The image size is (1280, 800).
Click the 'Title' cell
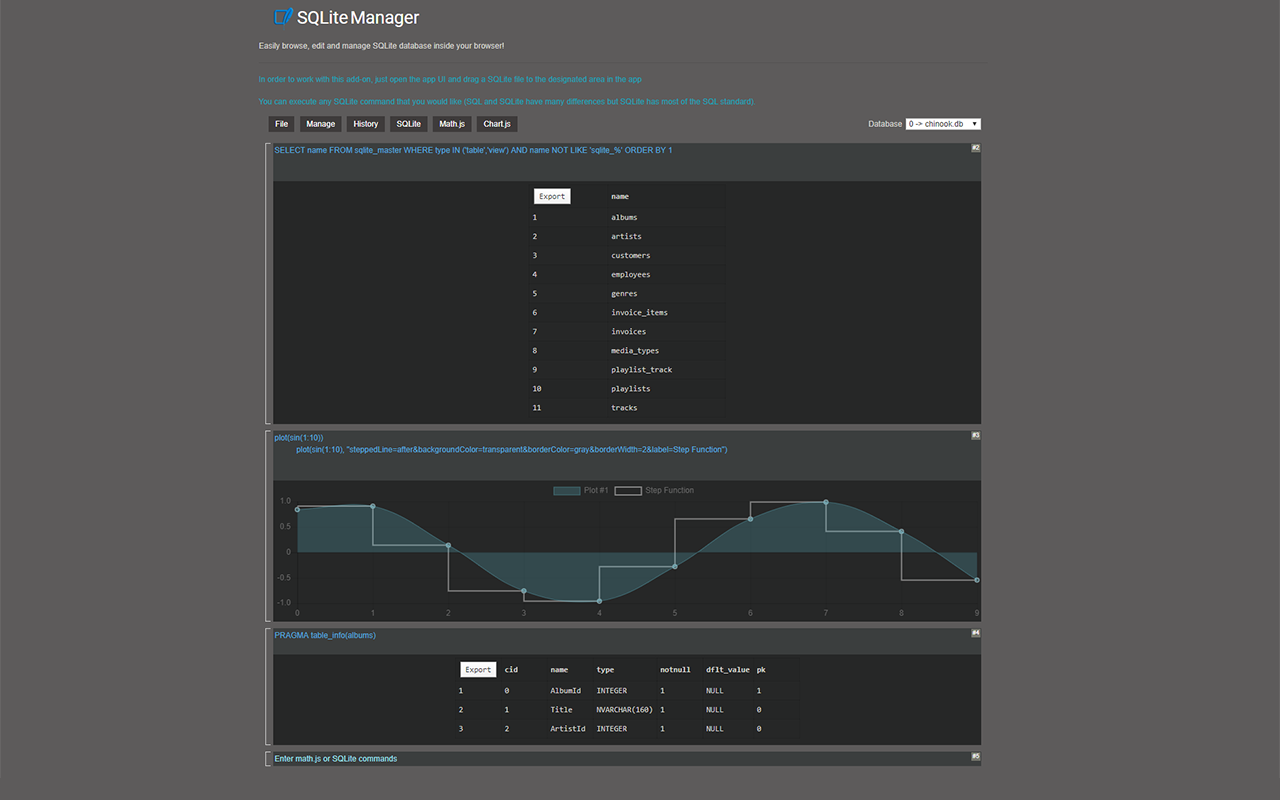pos(562,710)
